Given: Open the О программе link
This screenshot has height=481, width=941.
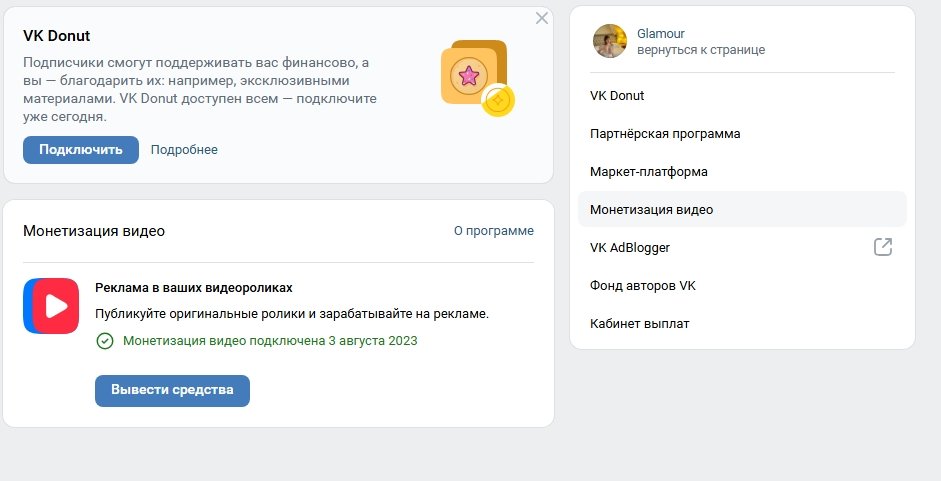Looking at the screenshot, I should (x=493, y=231).
